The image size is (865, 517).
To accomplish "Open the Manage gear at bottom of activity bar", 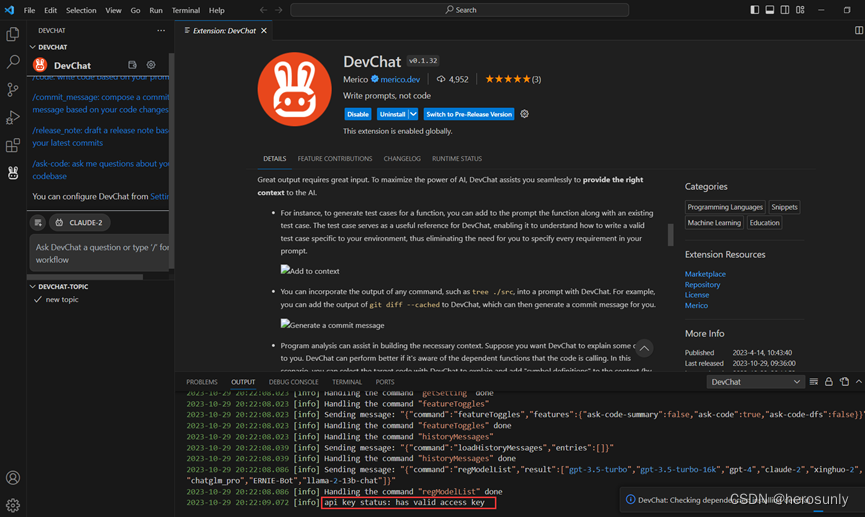I will (x=13, y=505).
